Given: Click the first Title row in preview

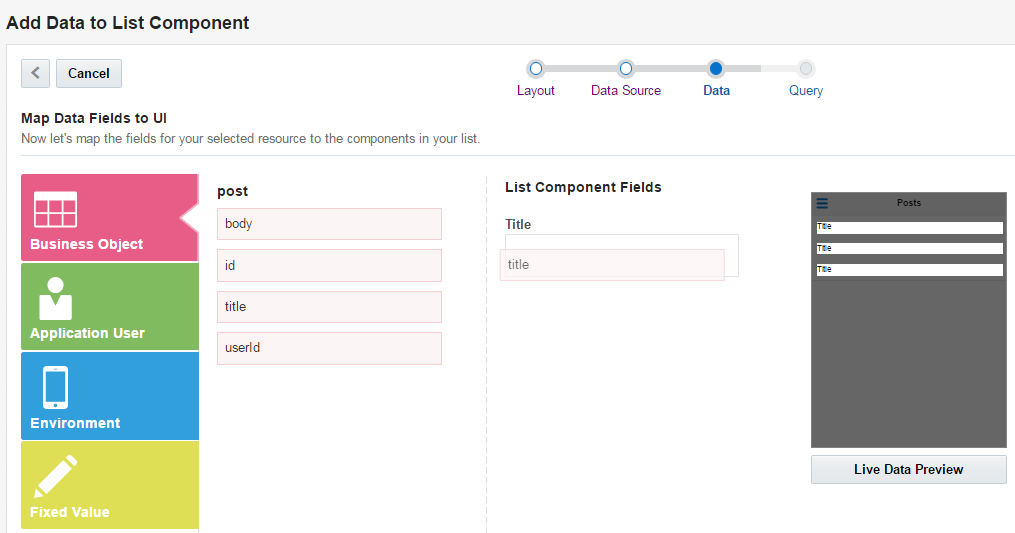Looking at the screenshot, I should pos(909,227).
